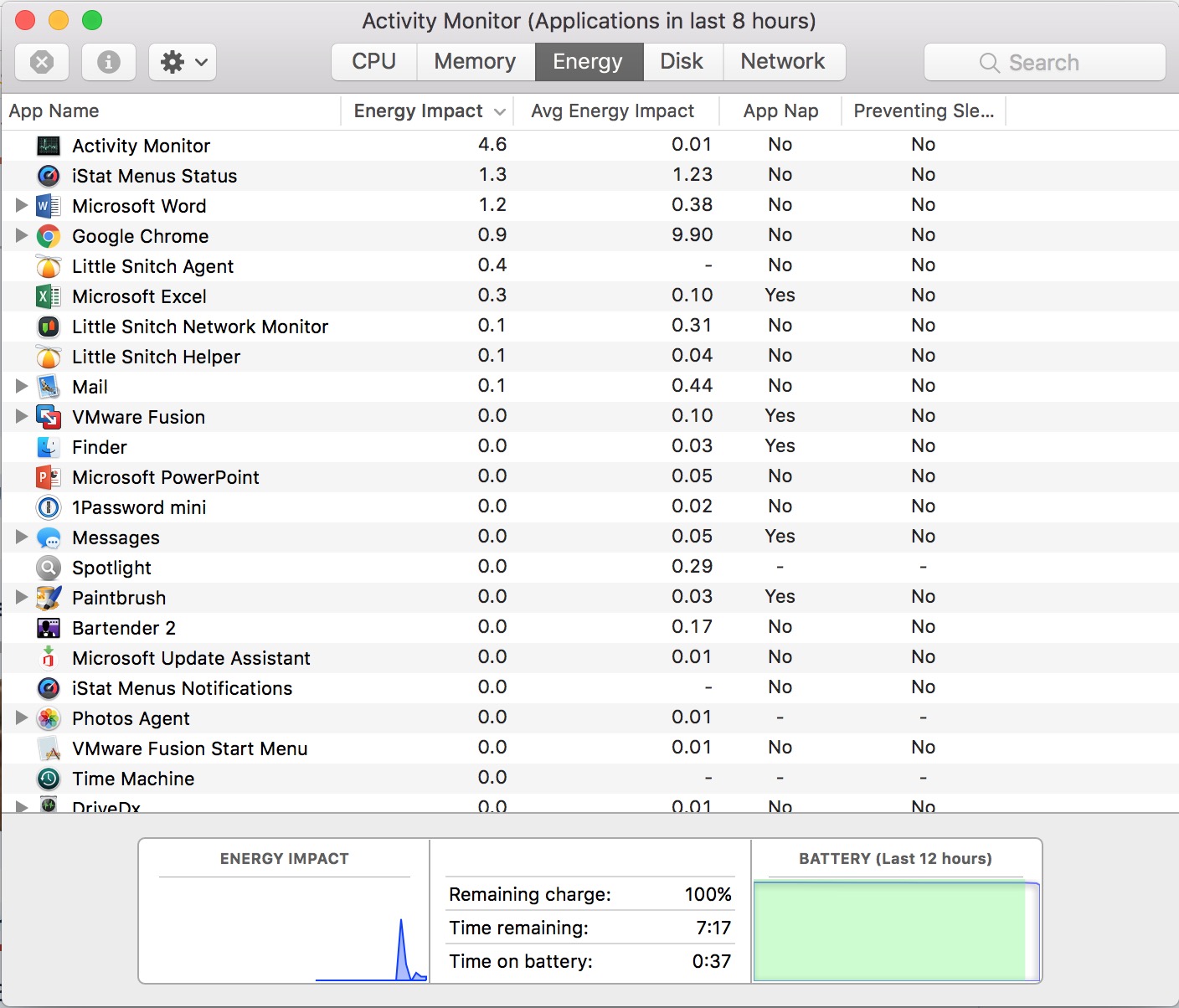Click the Bartender 2 icon

point(49,628)
